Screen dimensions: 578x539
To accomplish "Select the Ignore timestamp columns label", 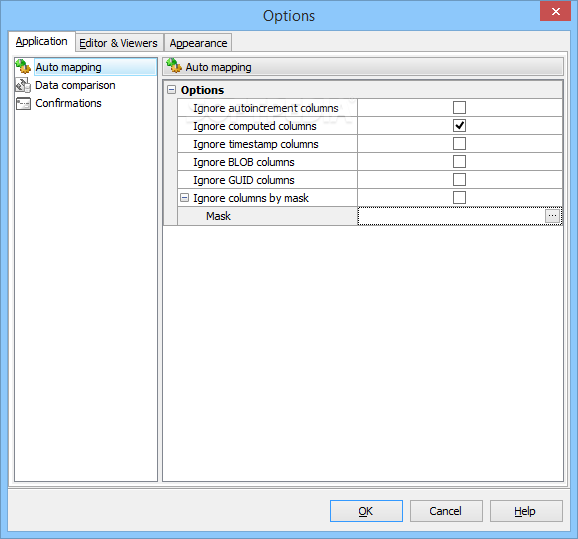I will click(x=256, y=144).
